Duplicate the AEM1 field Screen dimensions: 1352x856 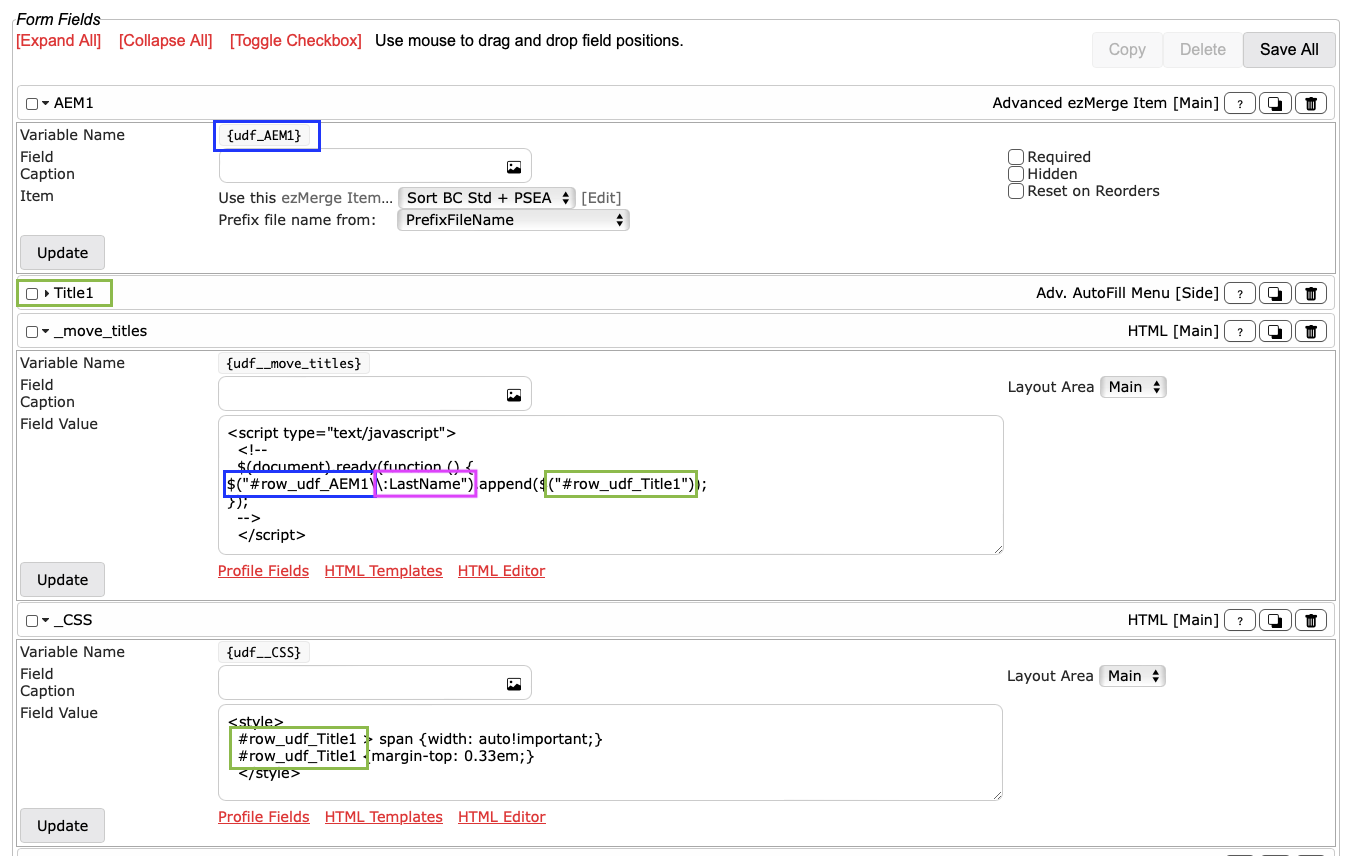pos(1275,103)
